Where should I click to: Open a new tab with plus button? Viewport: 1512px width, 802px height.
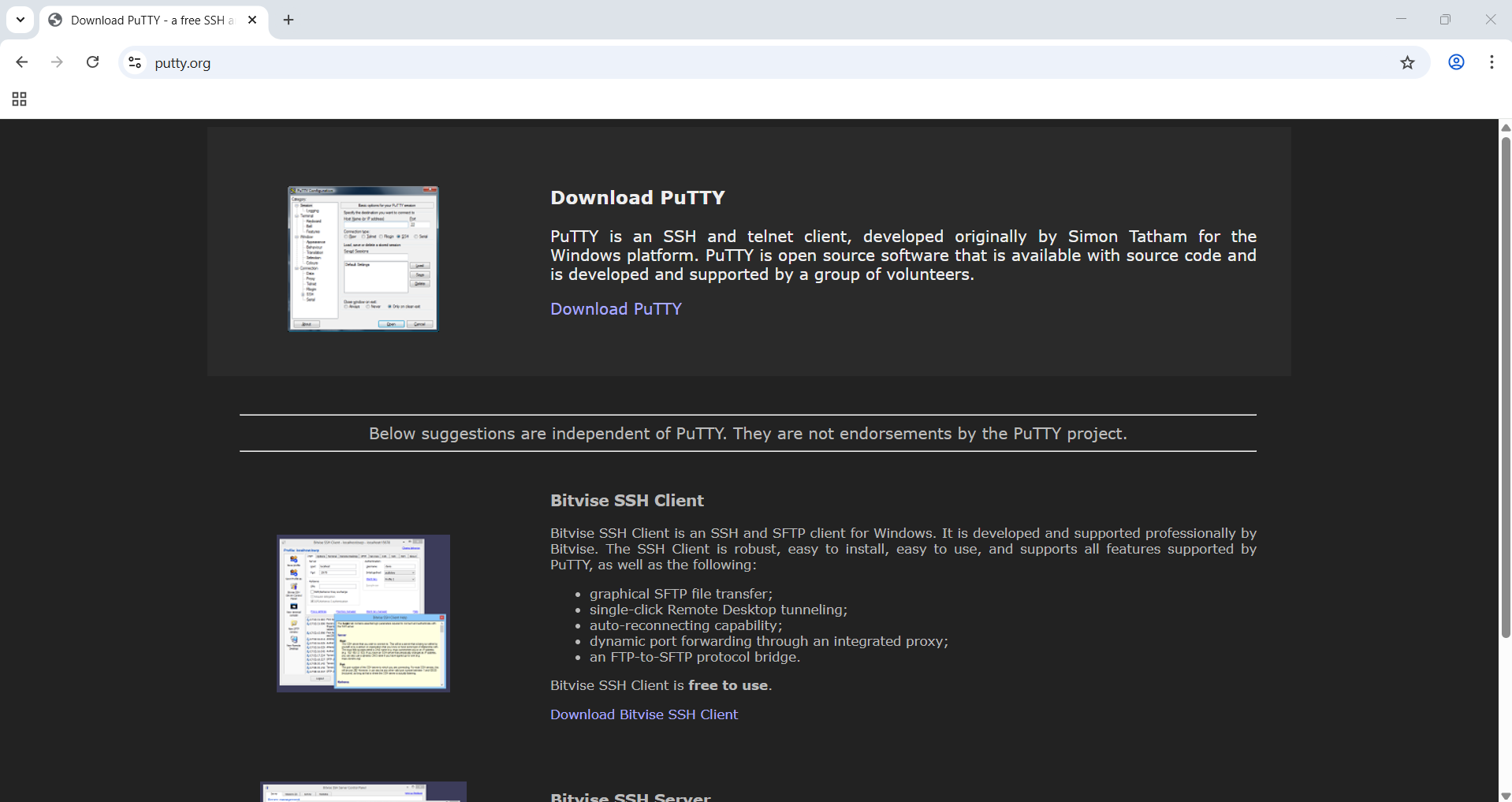point(289,20)
